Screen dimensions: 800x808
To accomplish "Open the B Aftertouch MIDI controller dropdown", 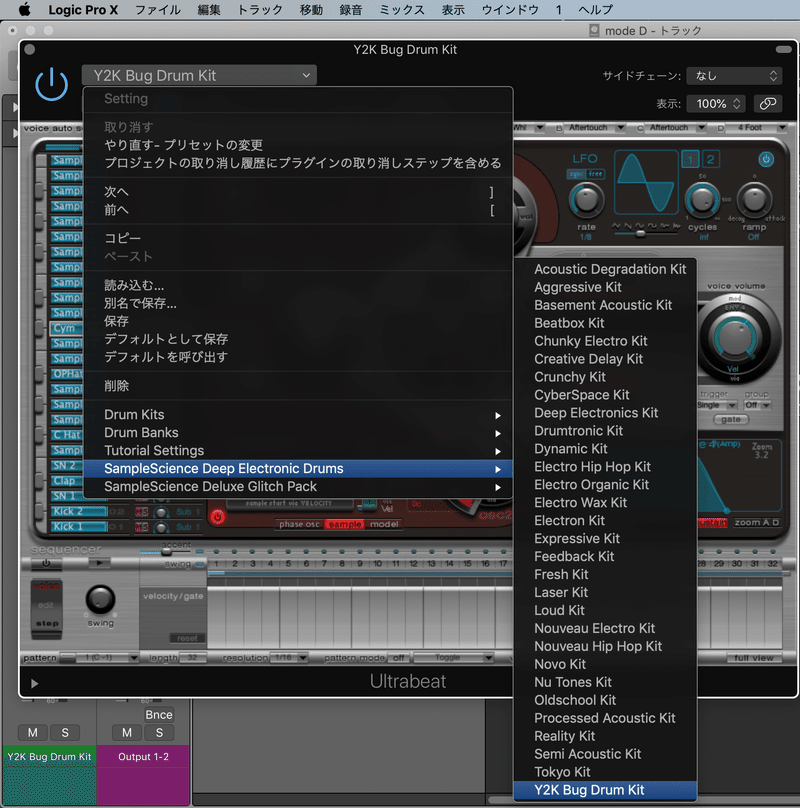I will (x=596, y=127).
